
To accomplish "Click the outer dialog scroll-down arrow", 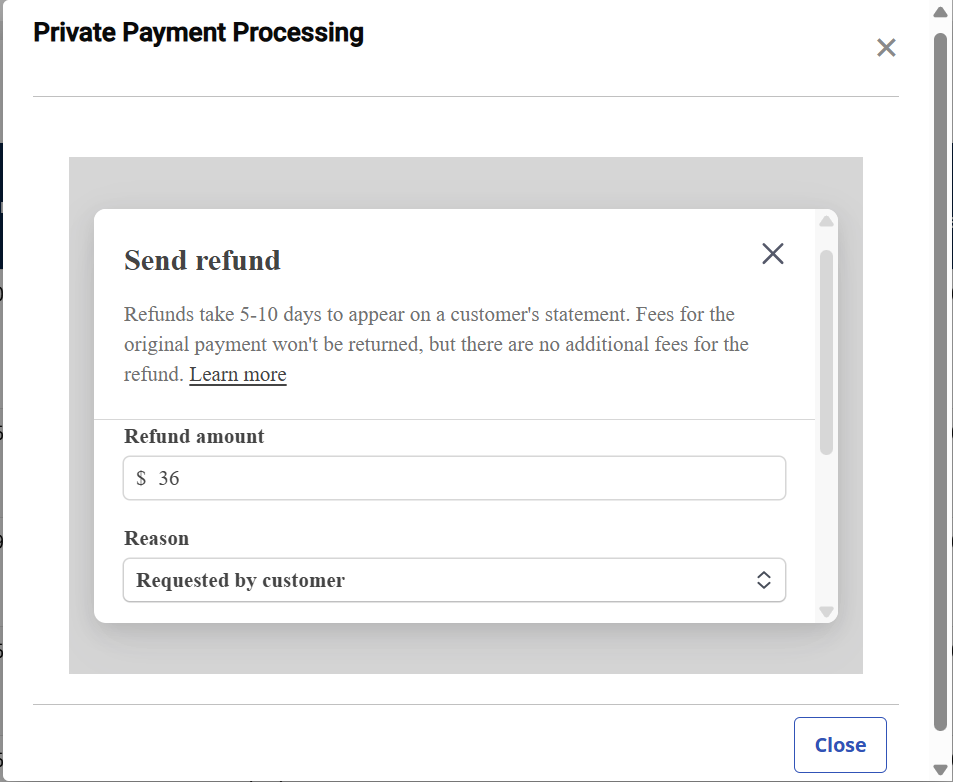I will 940,769.
